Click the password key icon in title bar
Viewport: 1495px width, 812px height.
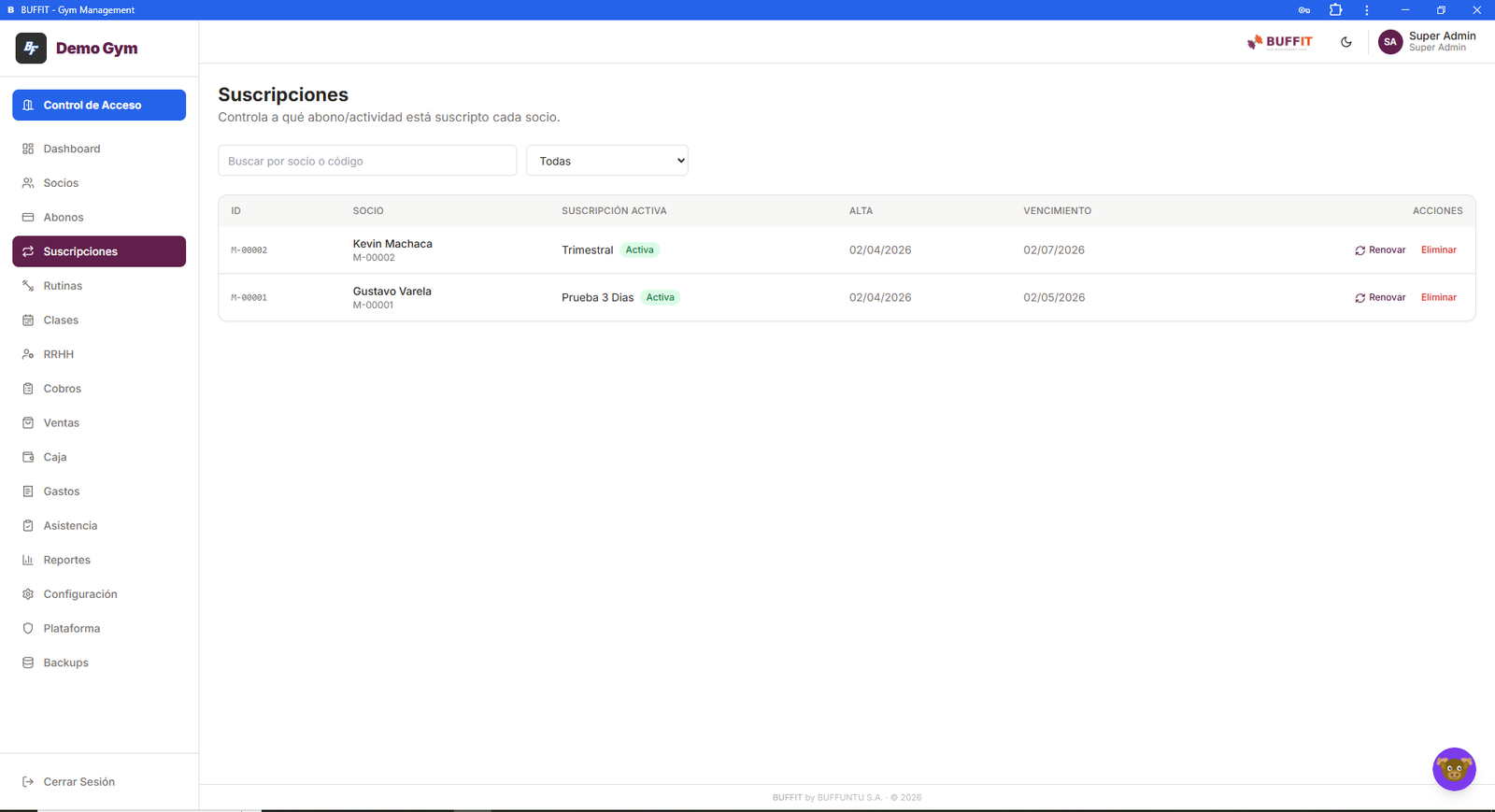(x=1304, y=10)
